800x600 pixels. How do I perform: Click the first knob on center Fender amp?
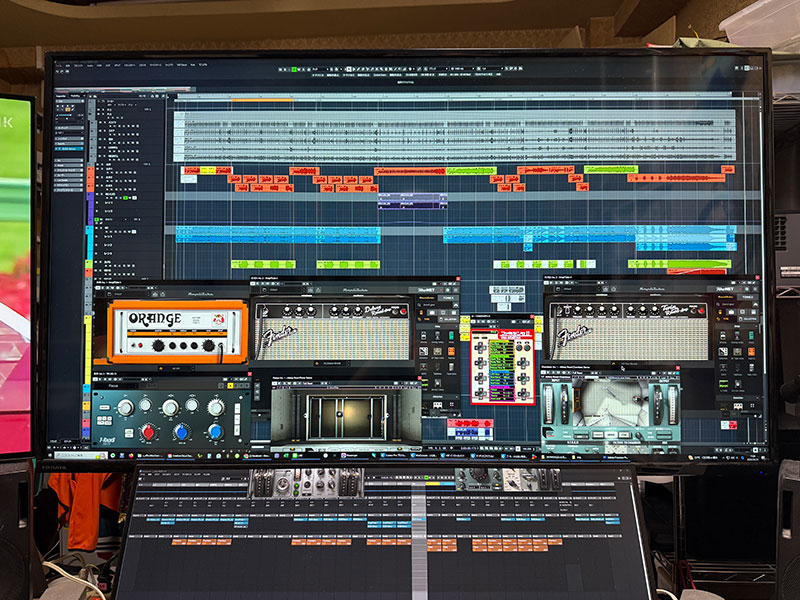(287, 310)
